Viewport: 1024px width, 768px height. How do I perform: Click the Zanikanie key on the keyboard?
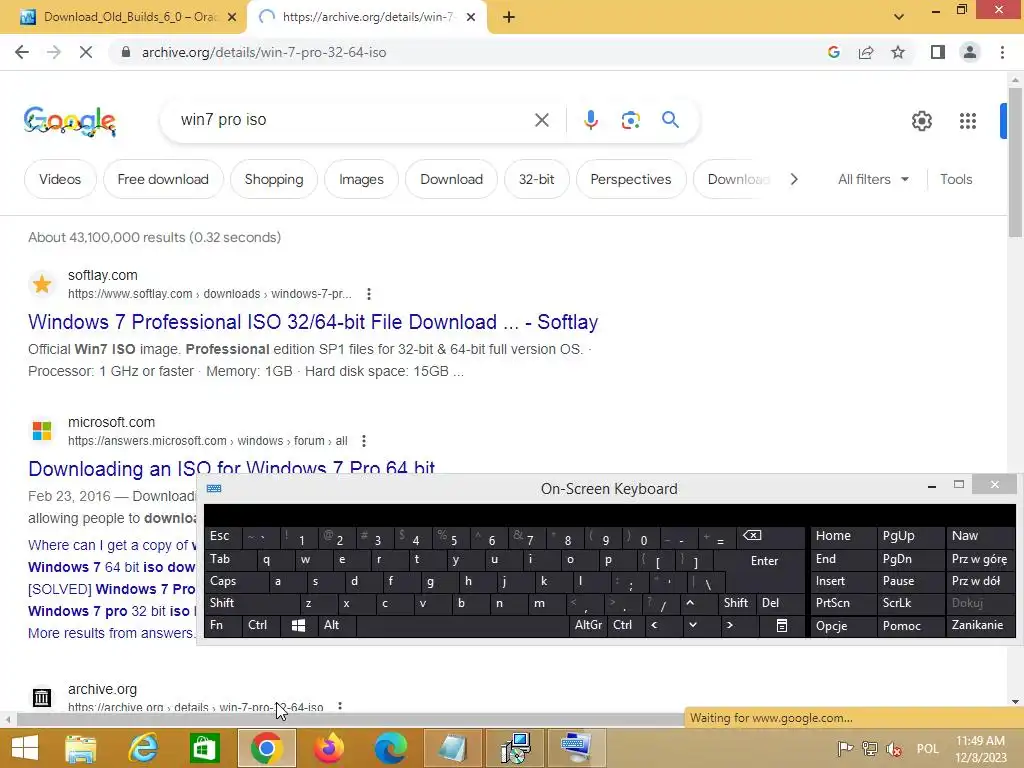pyautogui.click(x=980, y=626)
